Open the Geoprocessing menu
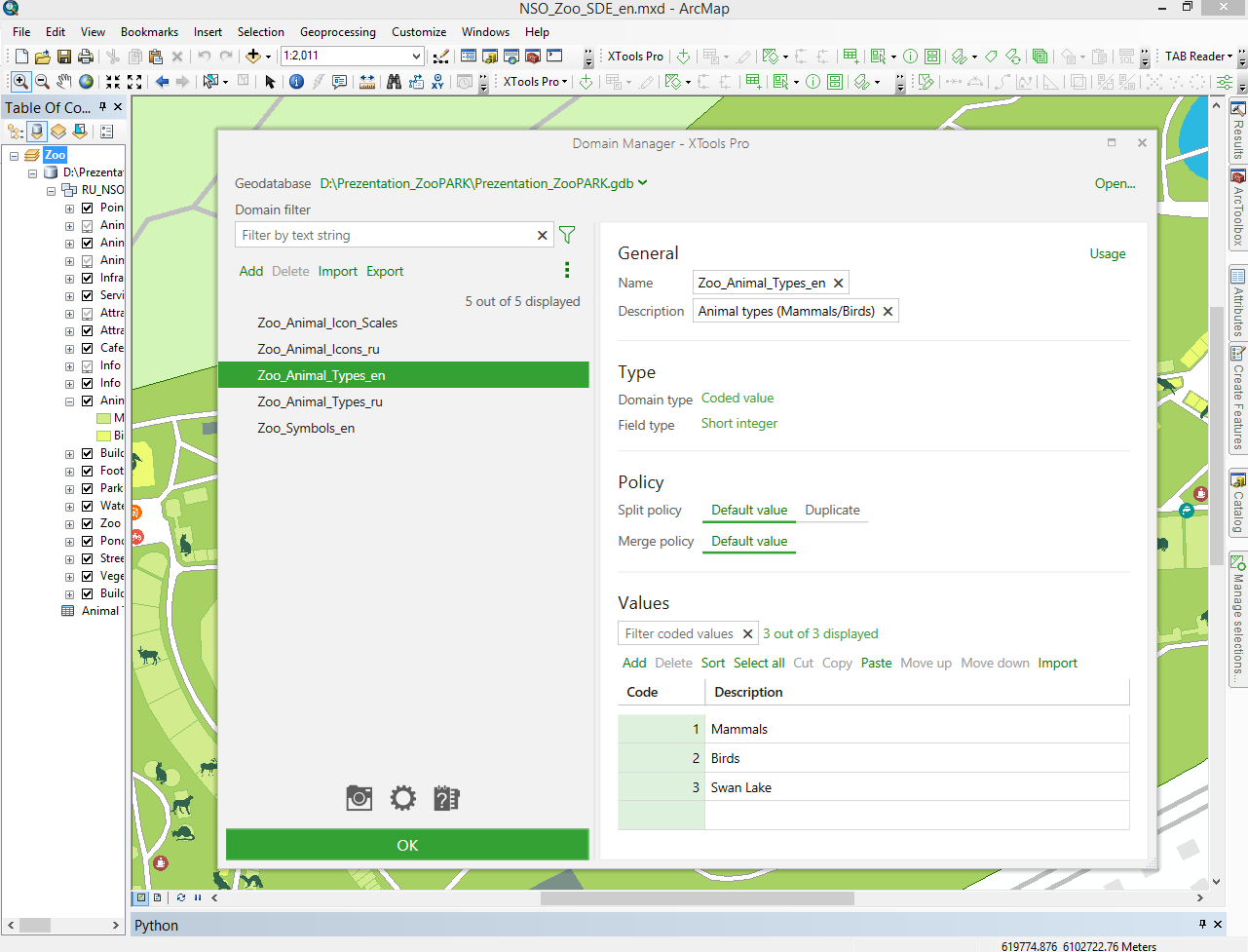 [x=337, y=32]
